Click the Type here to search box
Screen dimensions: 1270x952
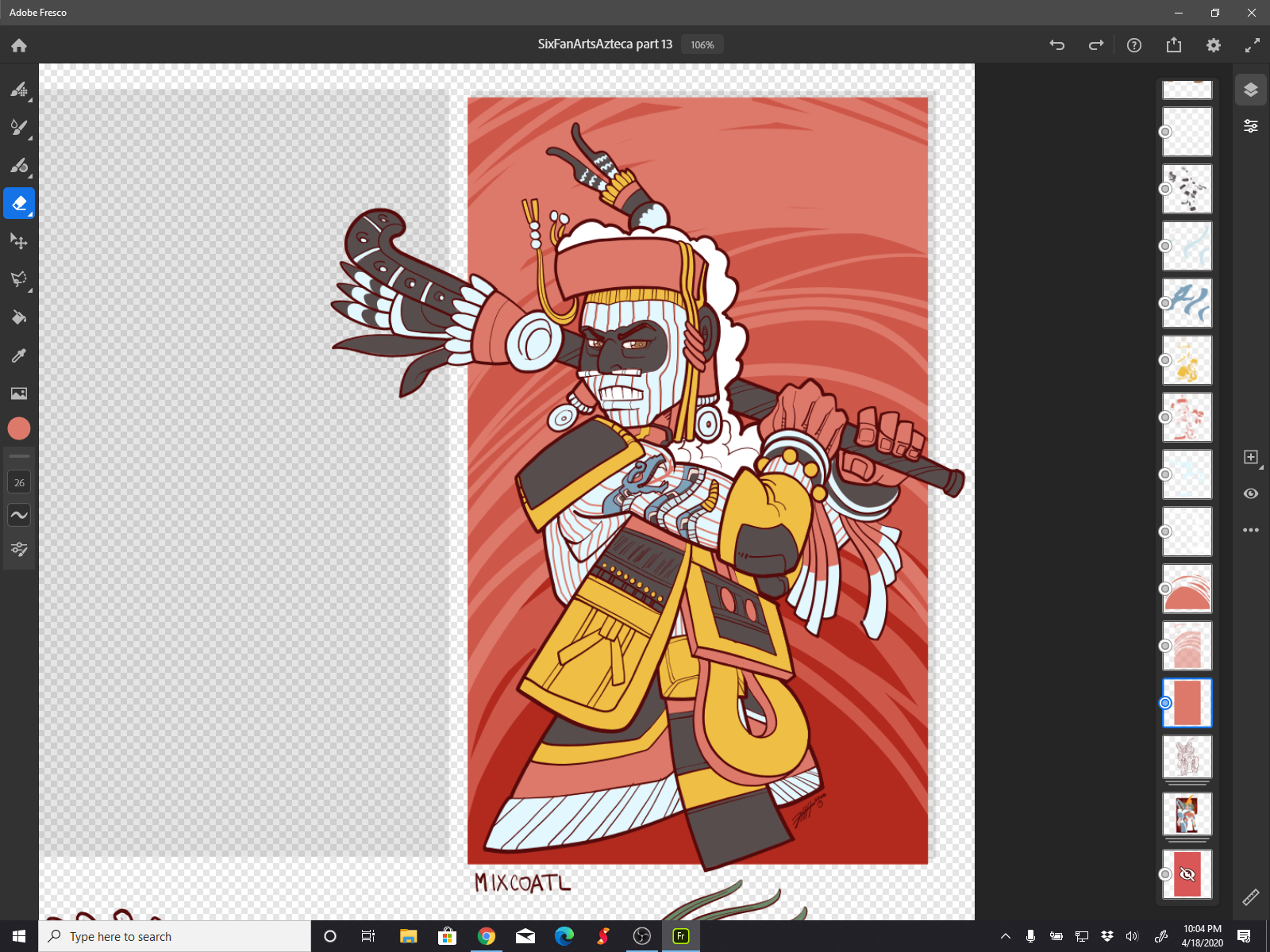(175, 936)
